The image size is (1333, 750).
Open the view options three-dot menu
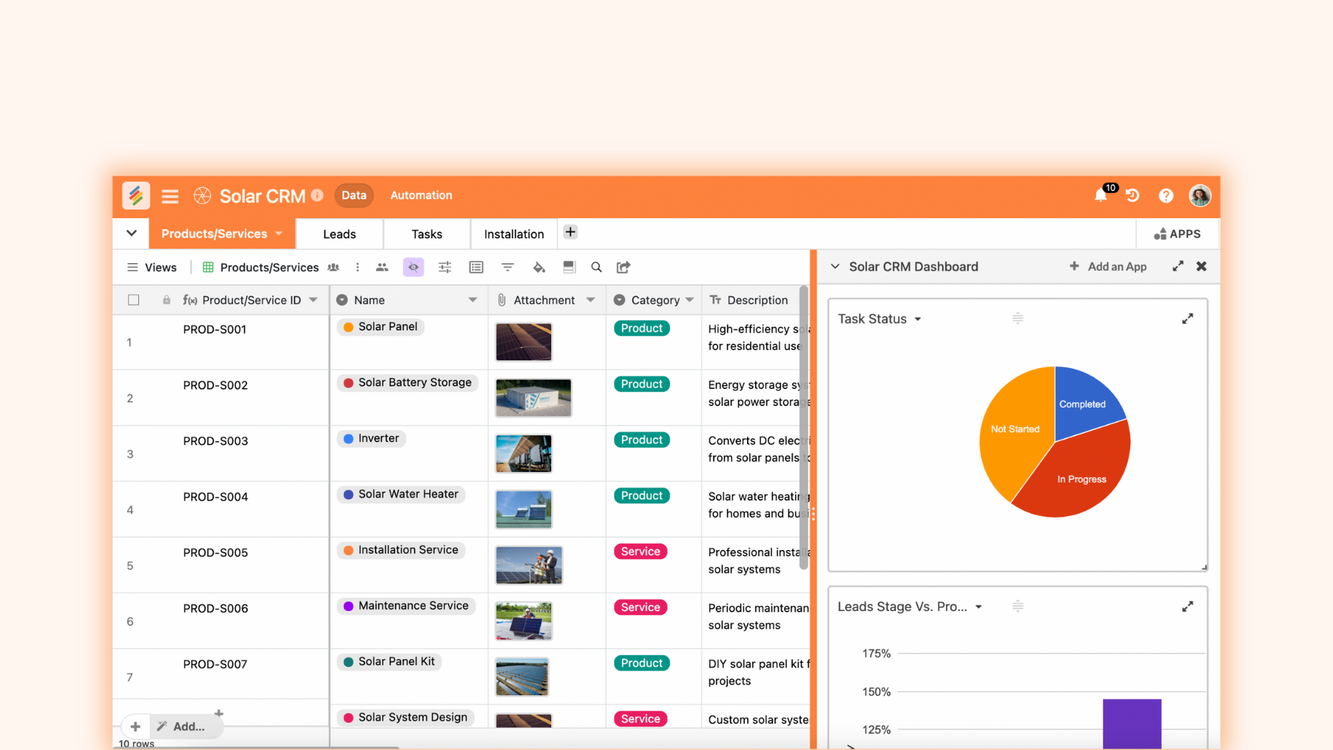358,267
